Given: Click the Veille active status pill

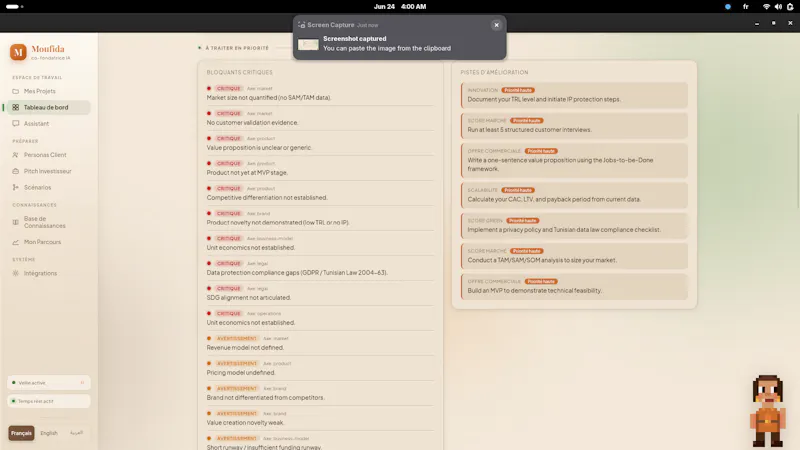Looking at the screenshot, I should tap(49, 383).
